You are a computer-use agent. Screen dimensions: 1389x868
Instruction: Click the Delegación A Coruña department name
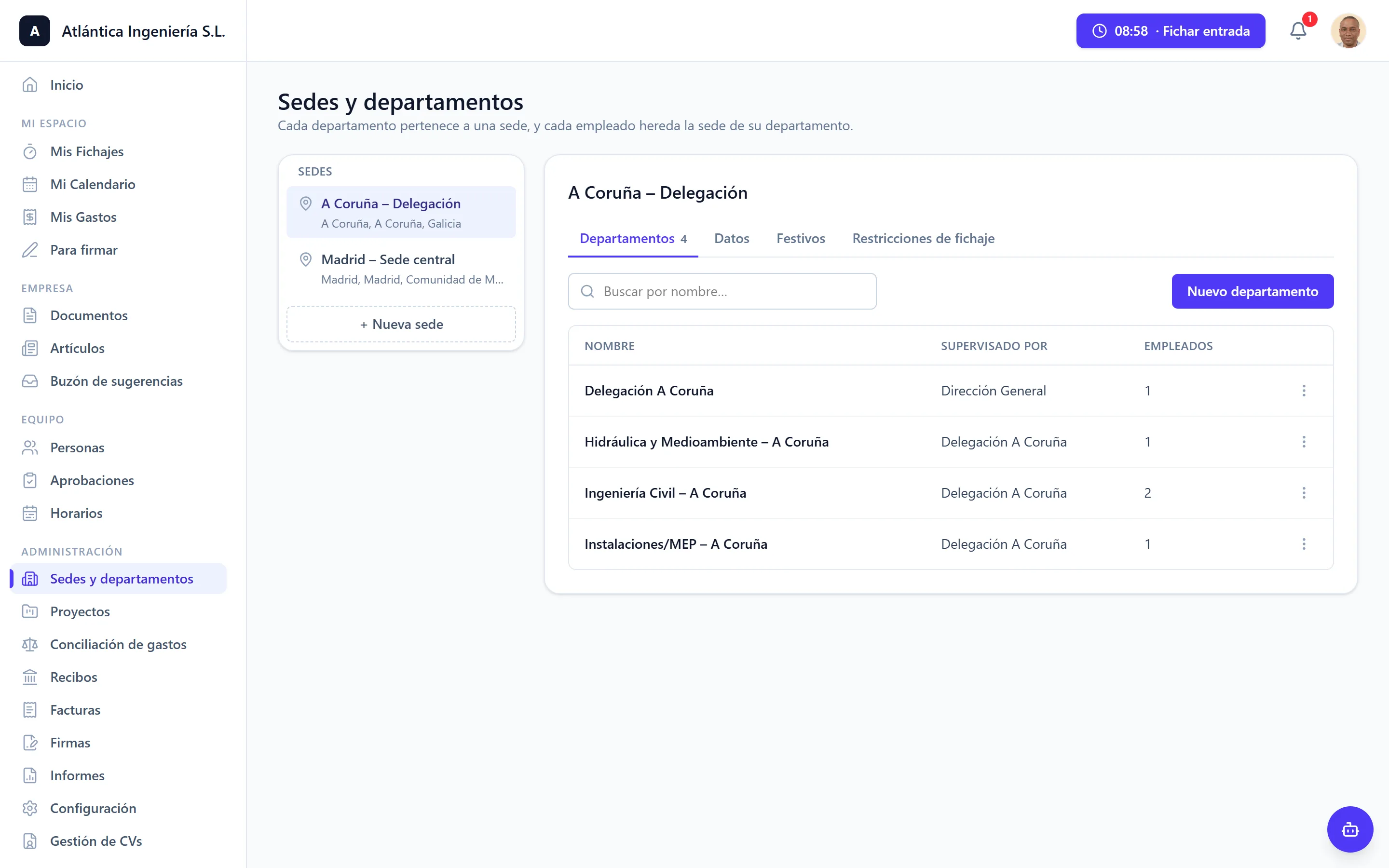649,391
